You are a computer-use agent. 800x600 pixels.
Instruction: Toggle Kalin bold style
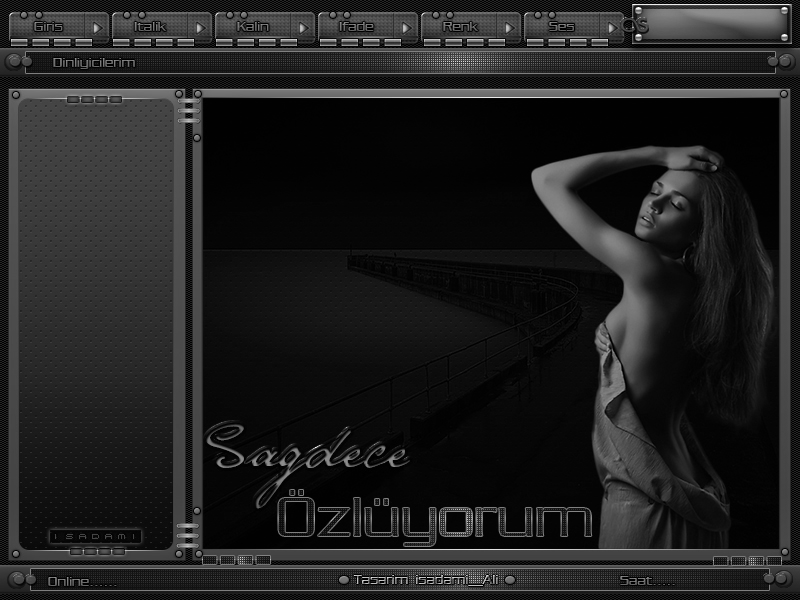[253, 27]
